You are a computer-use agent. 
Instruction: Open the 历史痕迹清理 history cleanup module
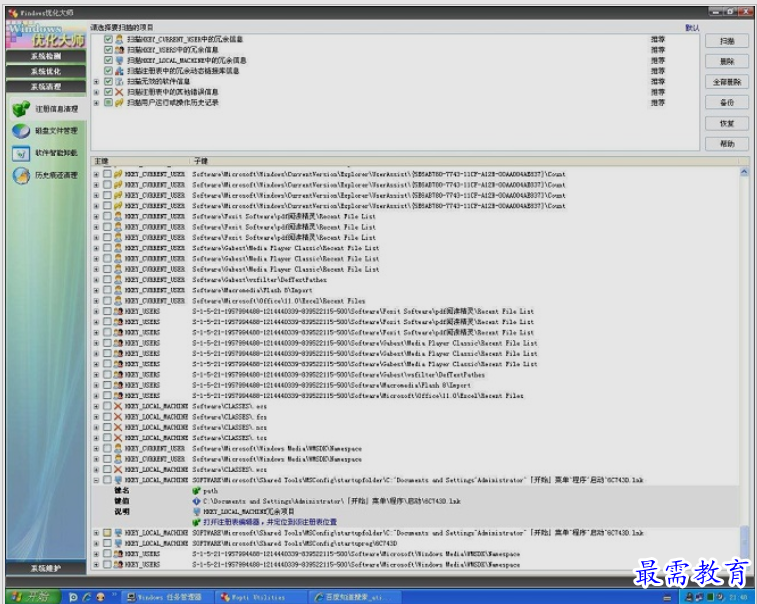46,175
